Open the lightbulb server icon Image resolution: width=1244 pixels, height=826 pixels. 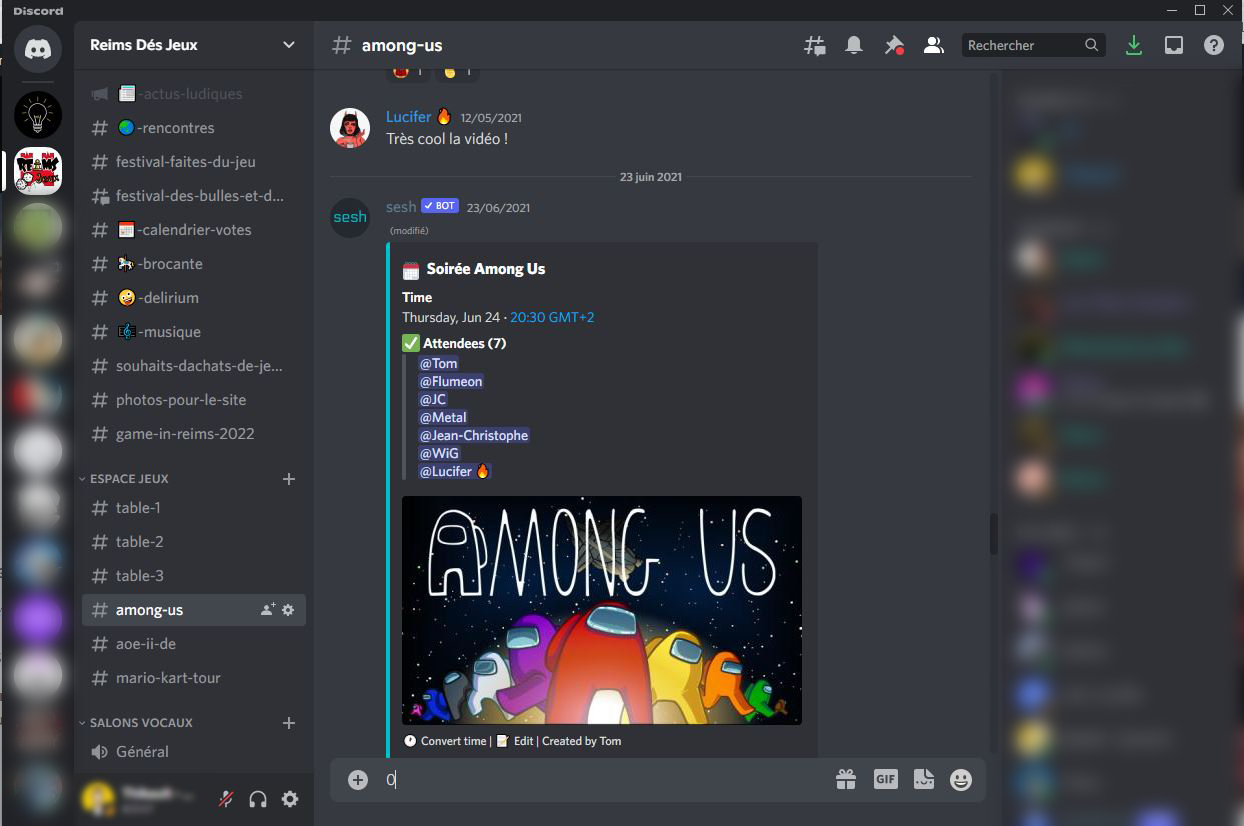[x=38, y=115]
